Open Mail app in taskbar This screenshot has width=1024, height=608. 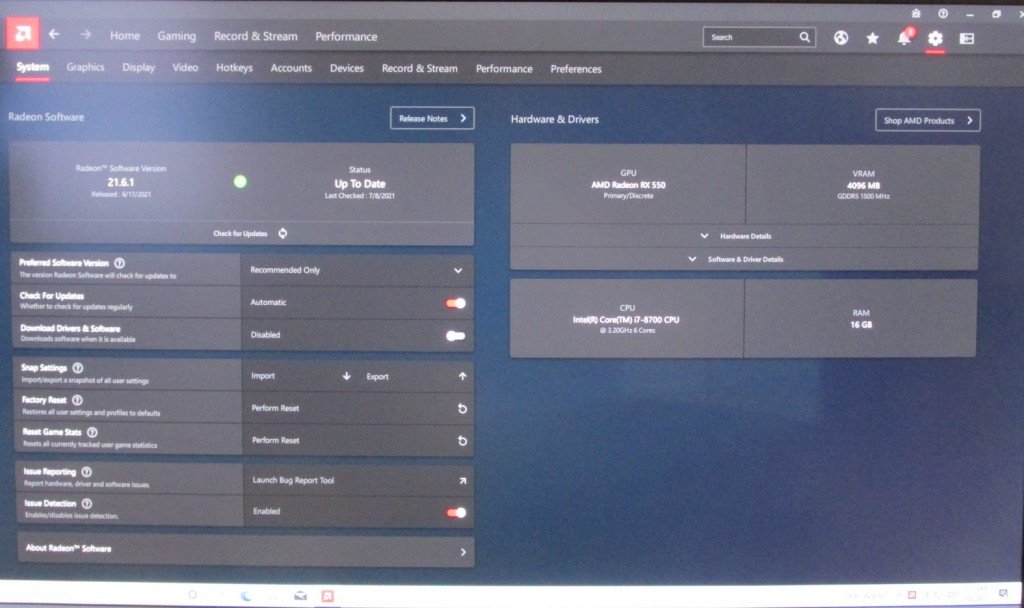tap(300, 596)
